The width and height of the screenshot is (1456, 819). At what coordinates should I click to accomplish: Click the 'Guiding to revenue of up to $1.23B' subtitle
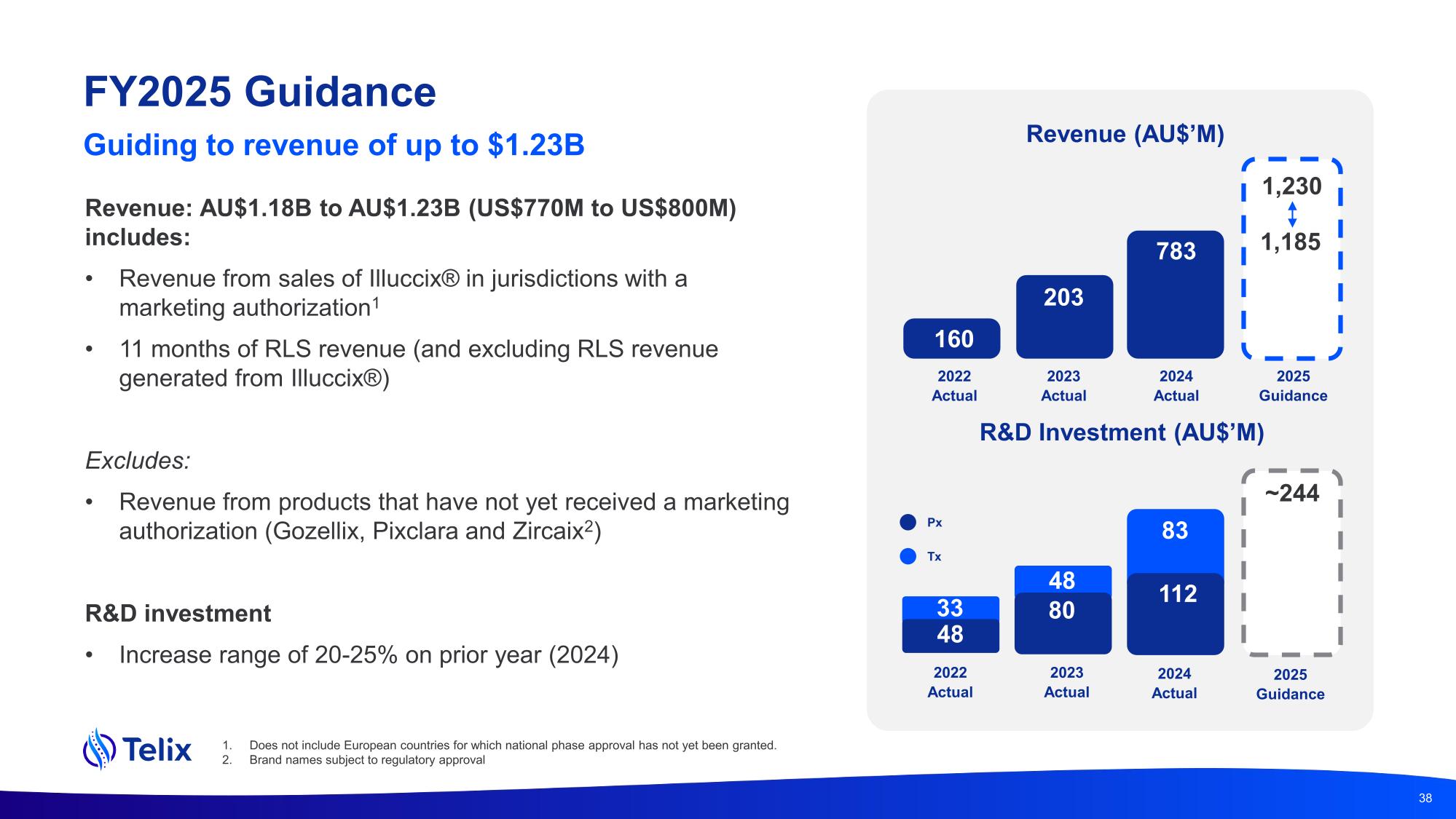(x=334, y=145)
